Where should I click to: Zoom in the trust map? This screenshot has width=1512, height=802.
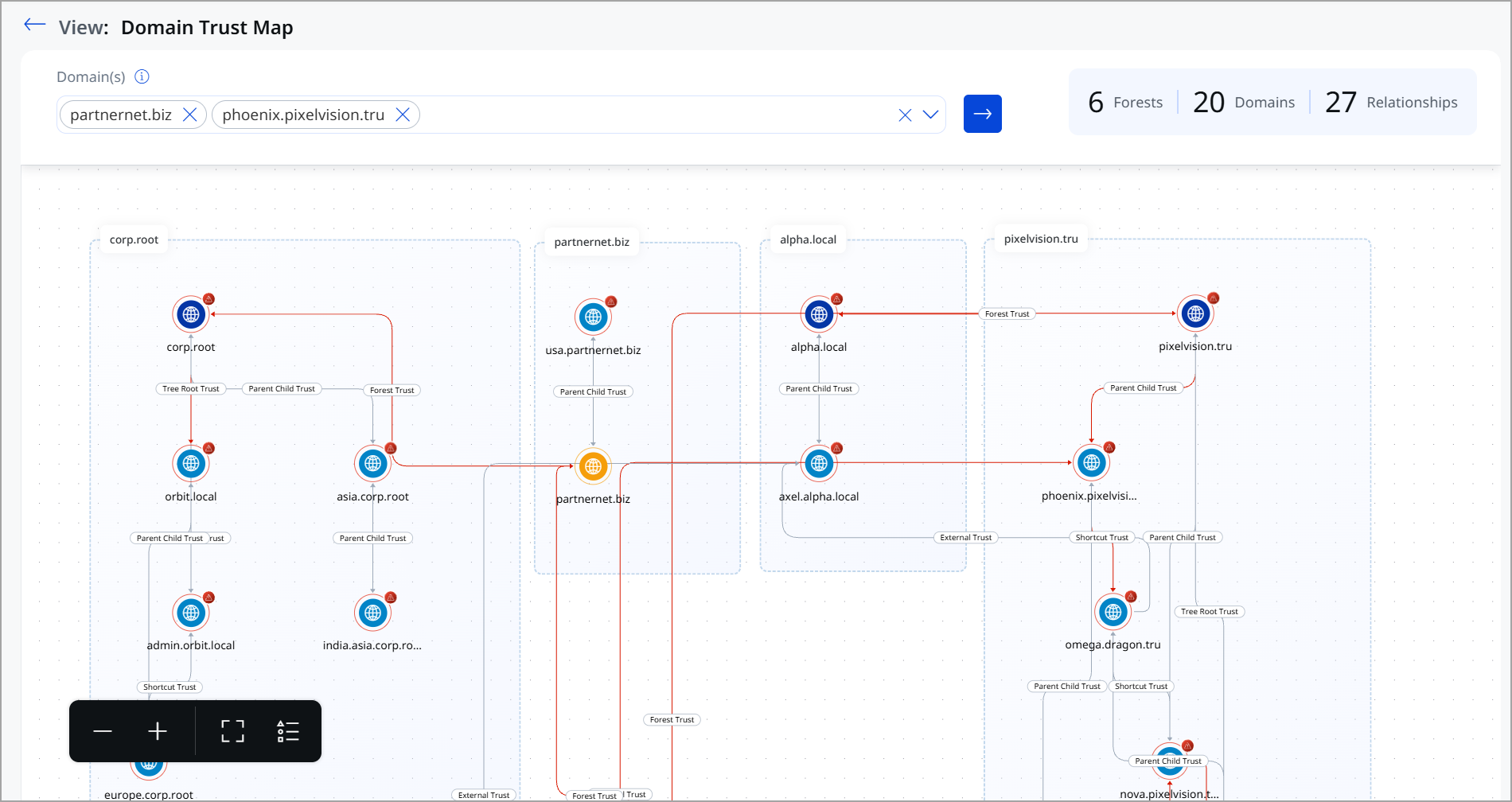(x=158, y=731)
